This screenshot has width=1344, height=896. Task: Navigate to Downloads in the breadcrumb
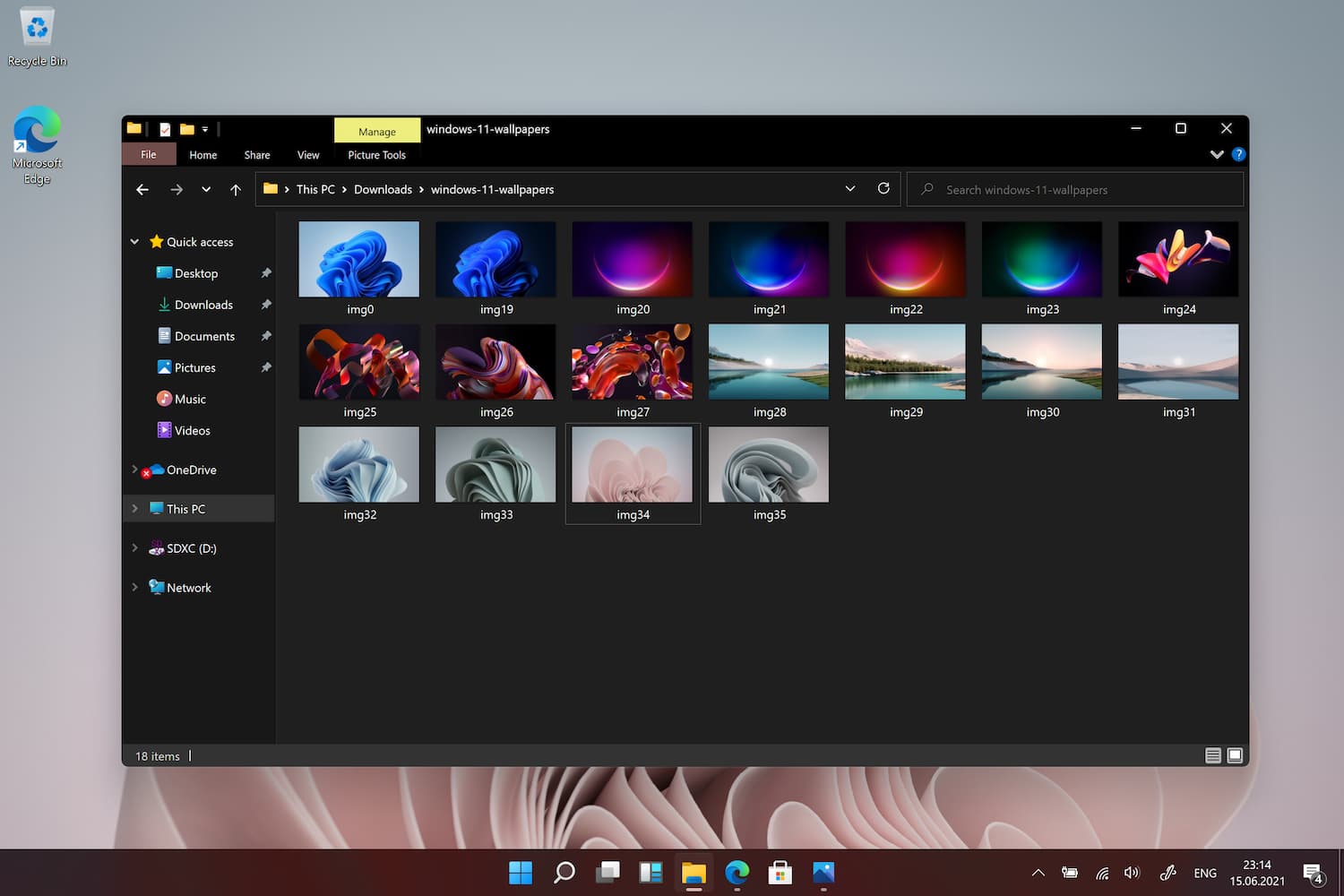click(383, 189)
